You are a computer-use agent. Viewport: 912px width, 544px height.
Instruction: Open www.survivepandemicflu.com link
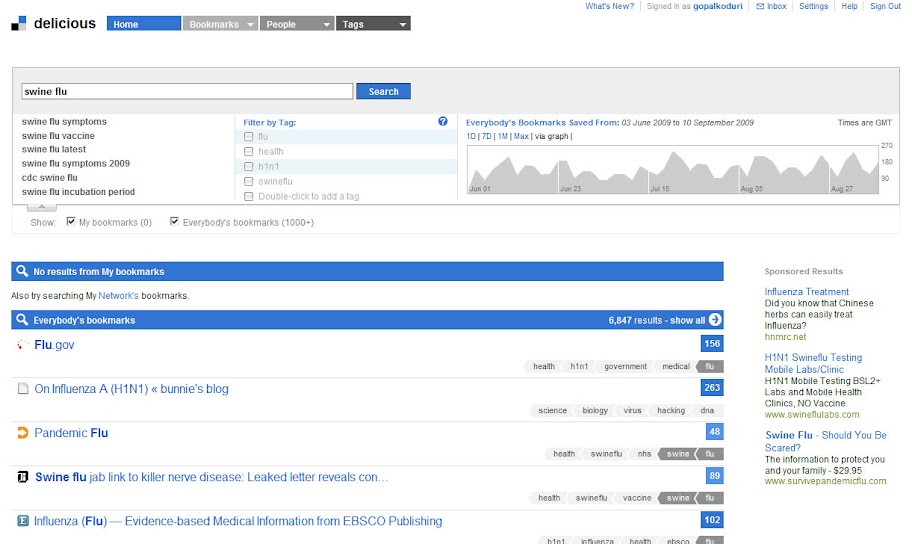[x=825, y=481]
